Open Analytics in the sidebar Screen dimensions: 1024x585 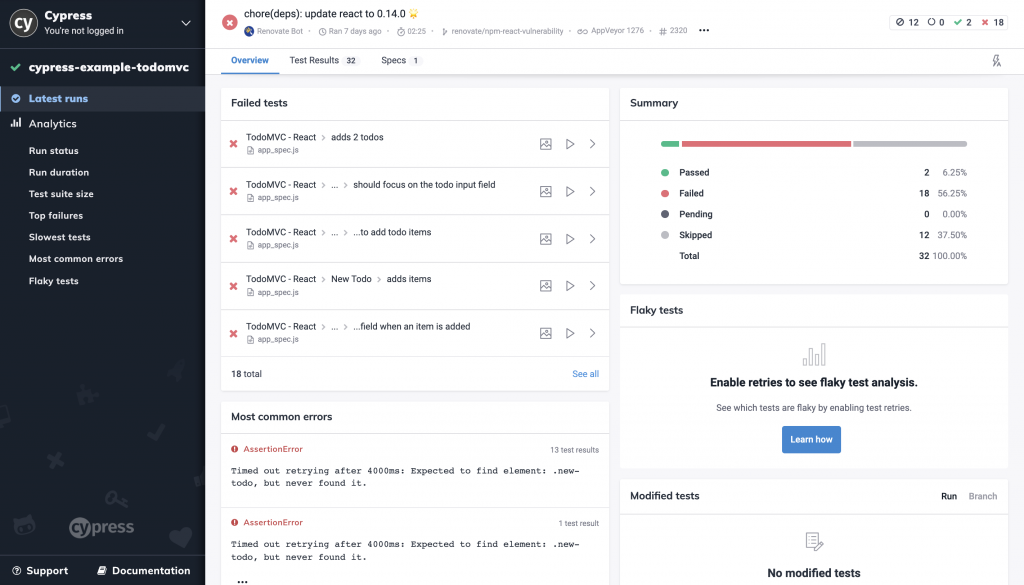click(52, 123)
